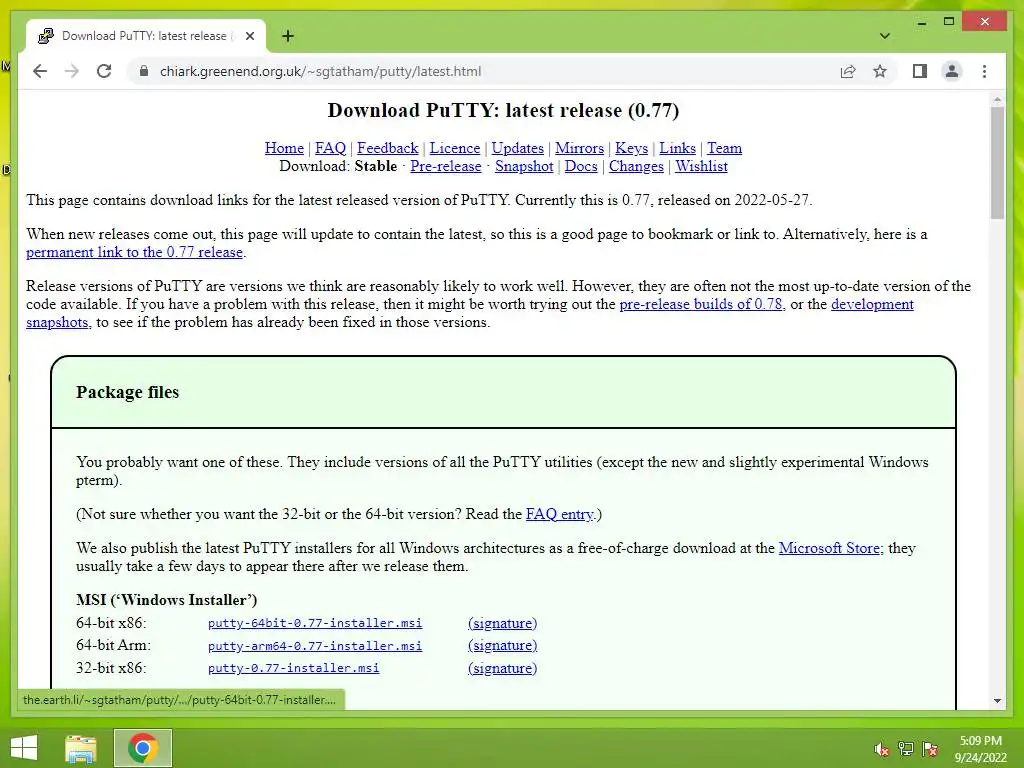Open signature for 64-bit Arm installer
The image size is (1024, 768).
[x=502, y=645]
